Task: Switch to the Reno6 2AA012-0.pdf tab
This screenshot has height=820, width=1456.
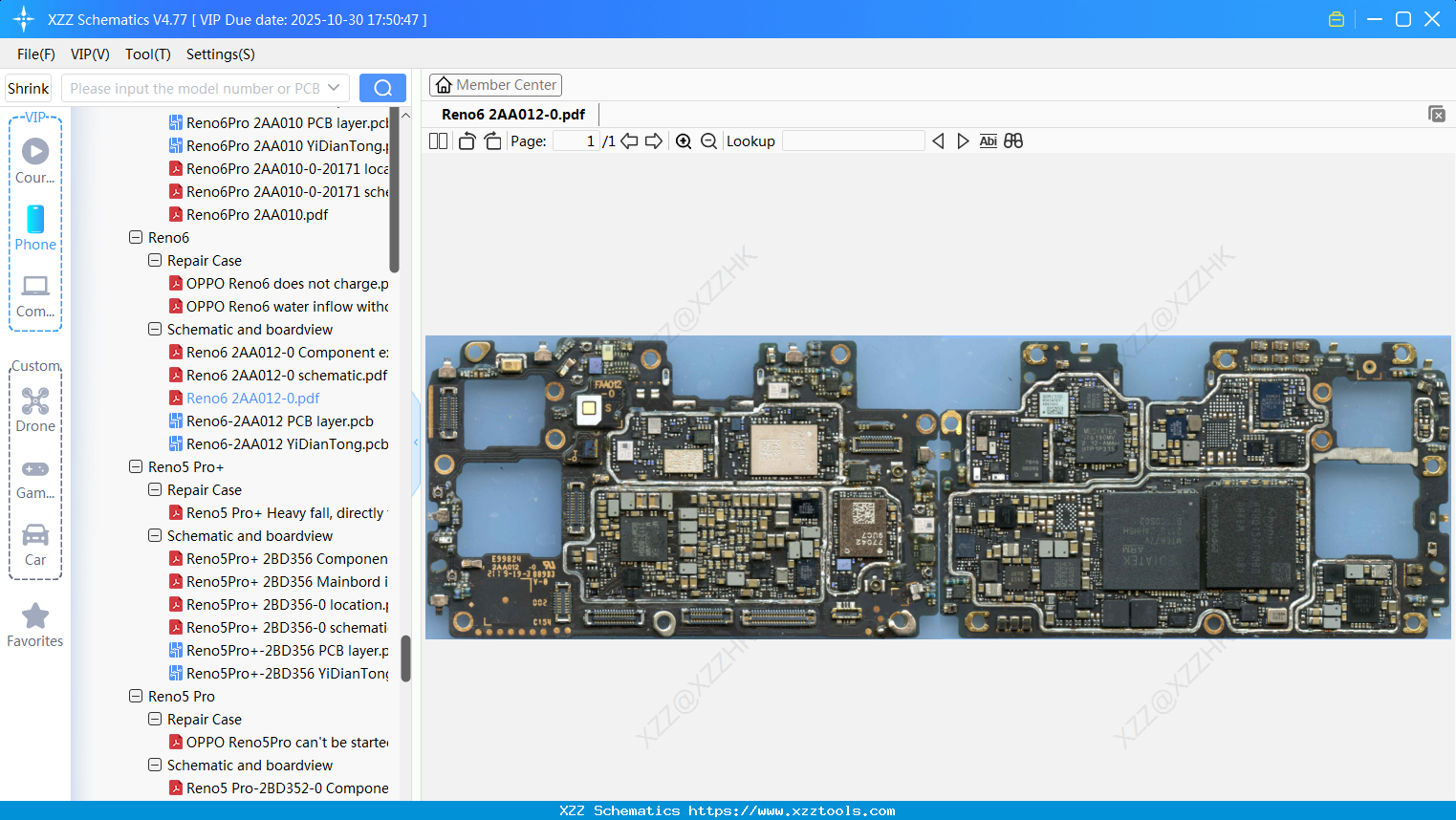Action: pyautogui.click(x=513, y=115)
